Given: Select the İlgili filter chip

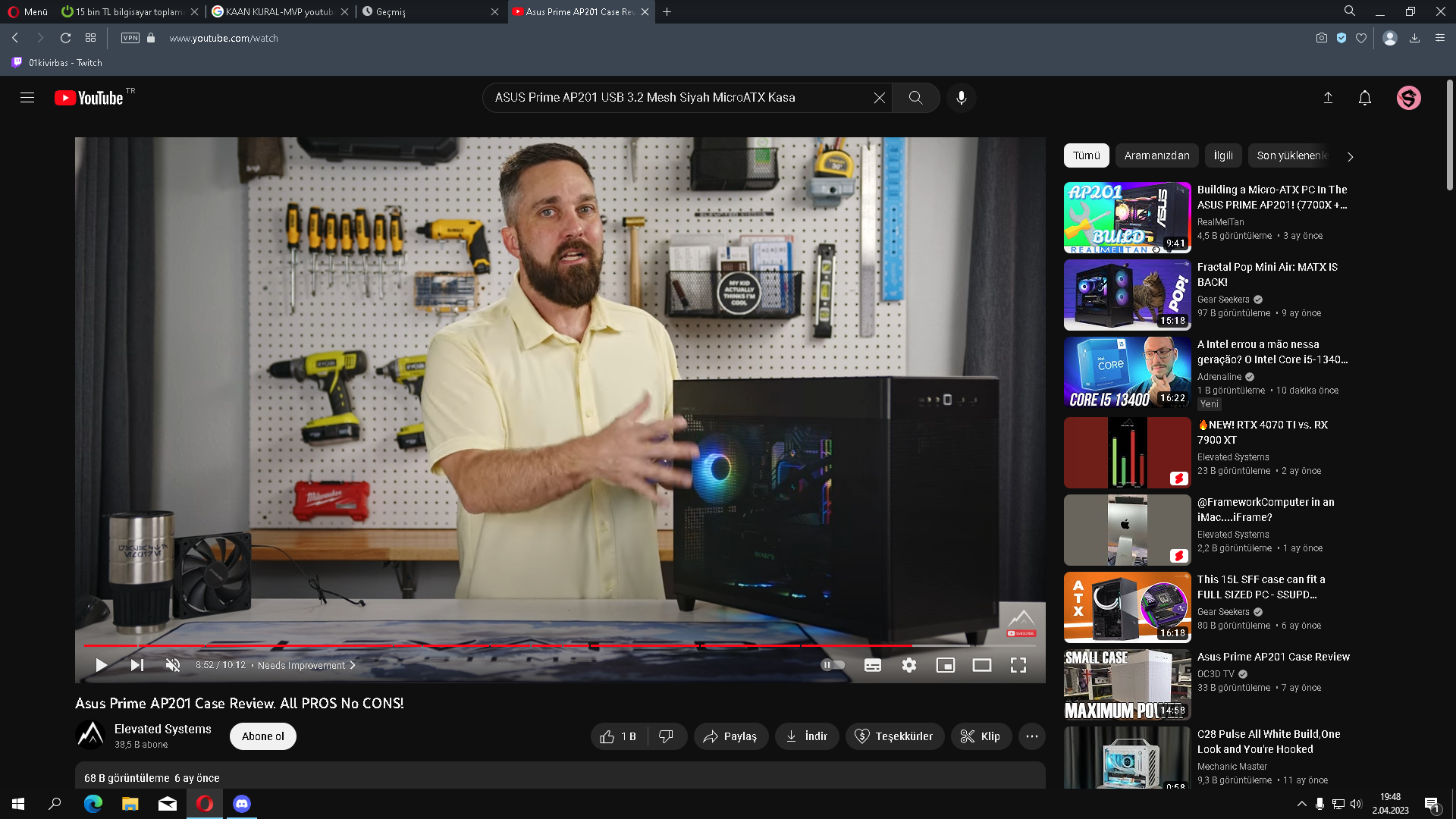Looking at the screenshot, I should (1223, 155).
